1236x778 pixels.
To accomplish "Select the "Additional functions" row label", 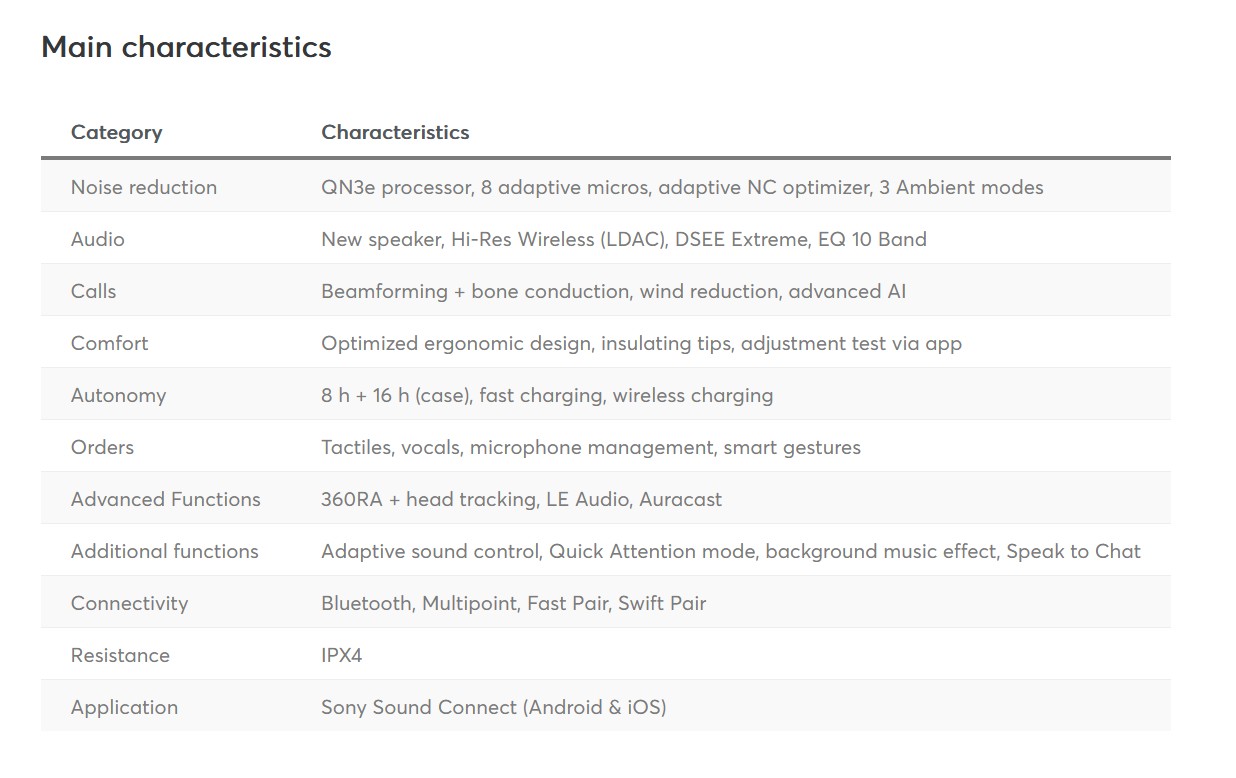I will [164, 551].
